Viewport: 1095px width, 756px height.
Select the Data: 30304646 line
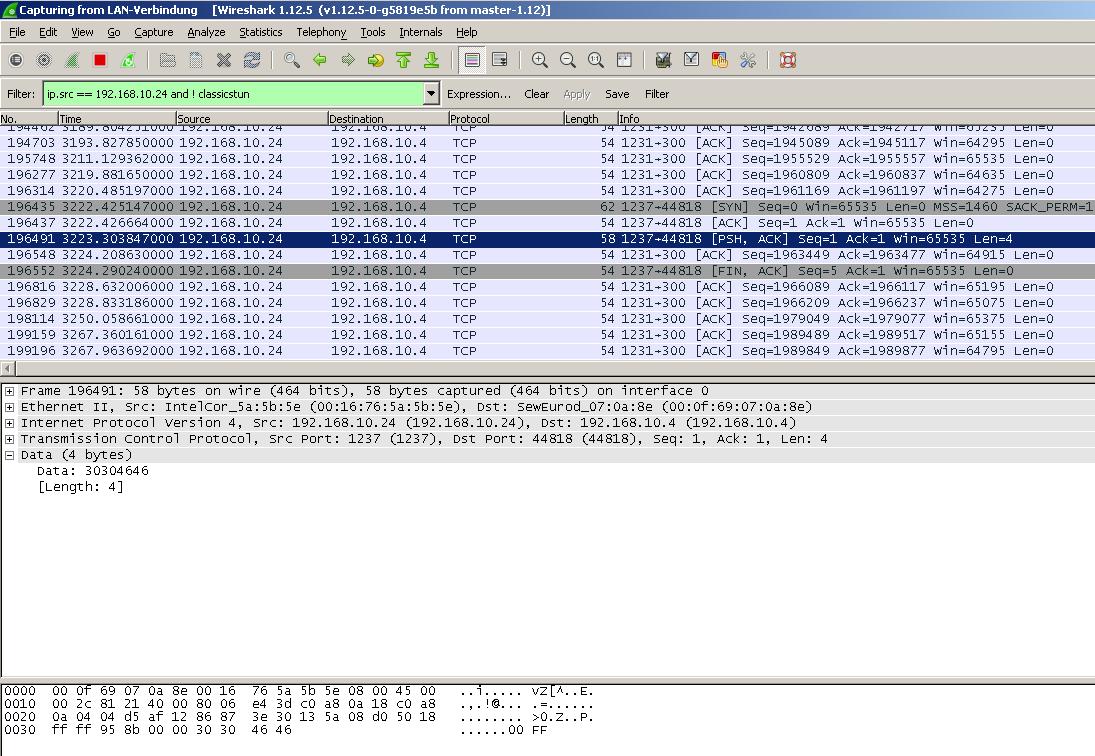[93, 470]
